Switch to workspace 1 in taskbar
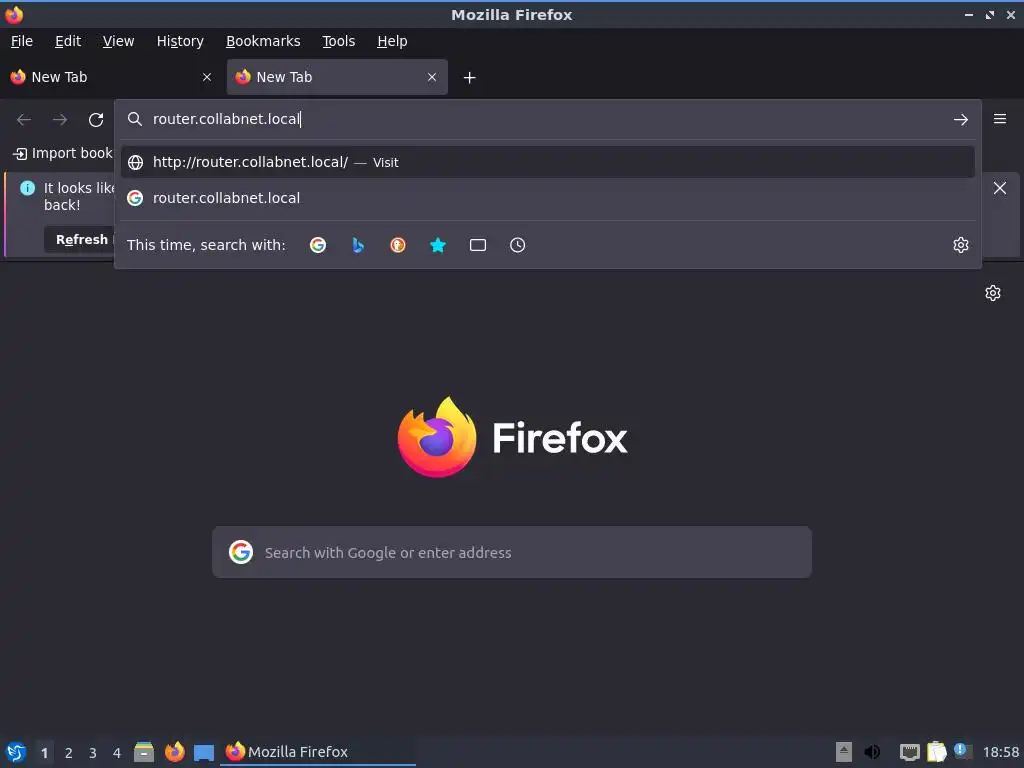1024x768 pixels. [44, 753]
